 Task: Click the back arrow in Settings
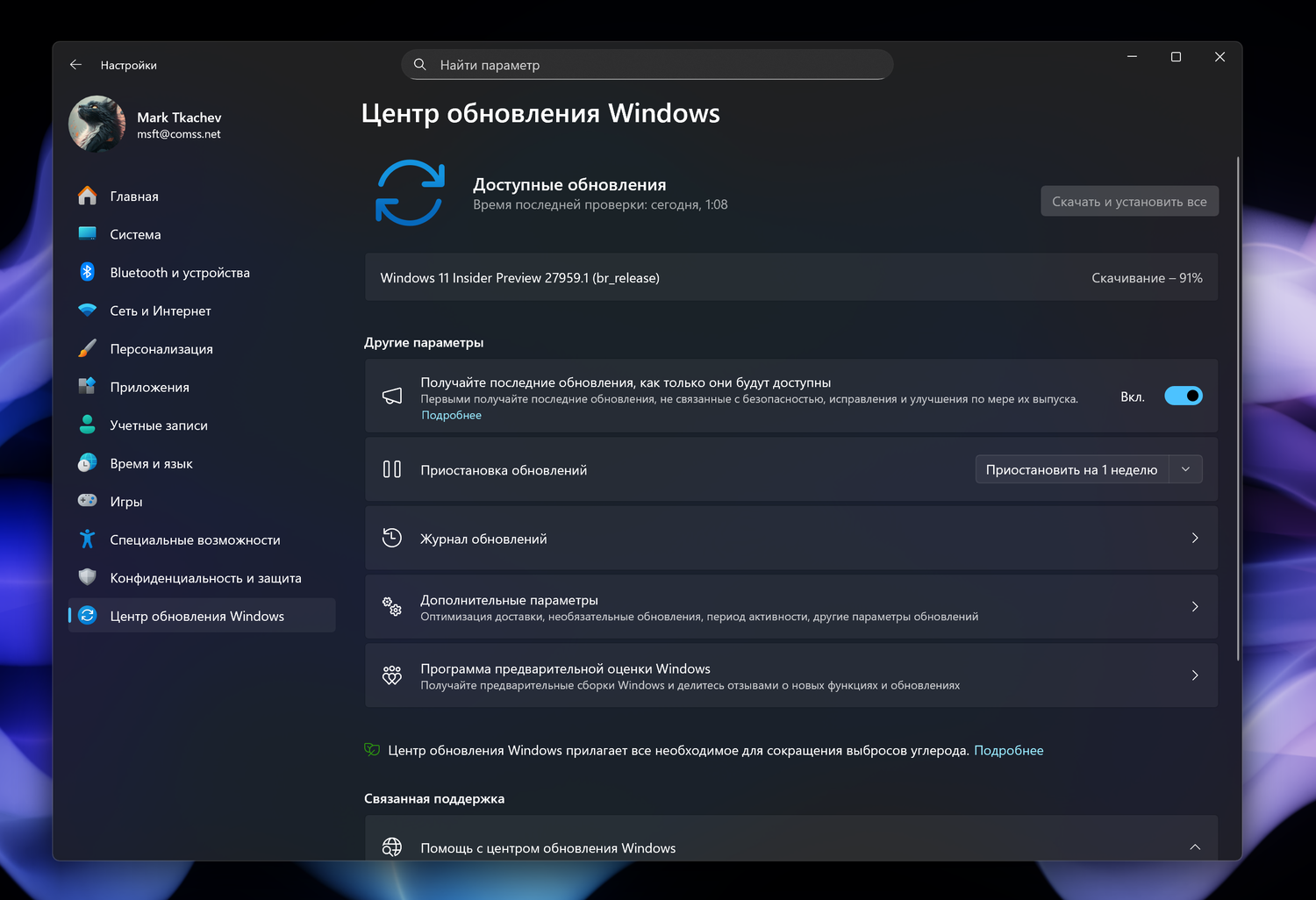coord(75,64)
